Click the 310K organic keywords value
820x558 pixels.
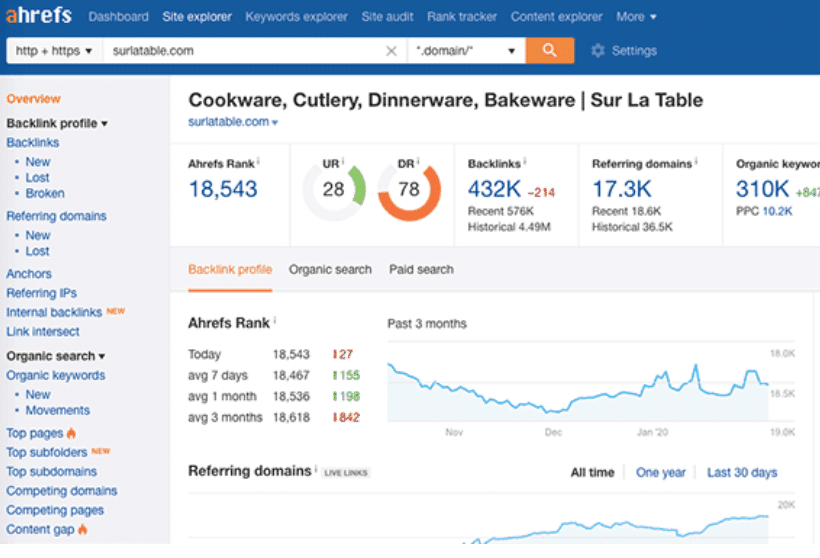pos(762,189)
